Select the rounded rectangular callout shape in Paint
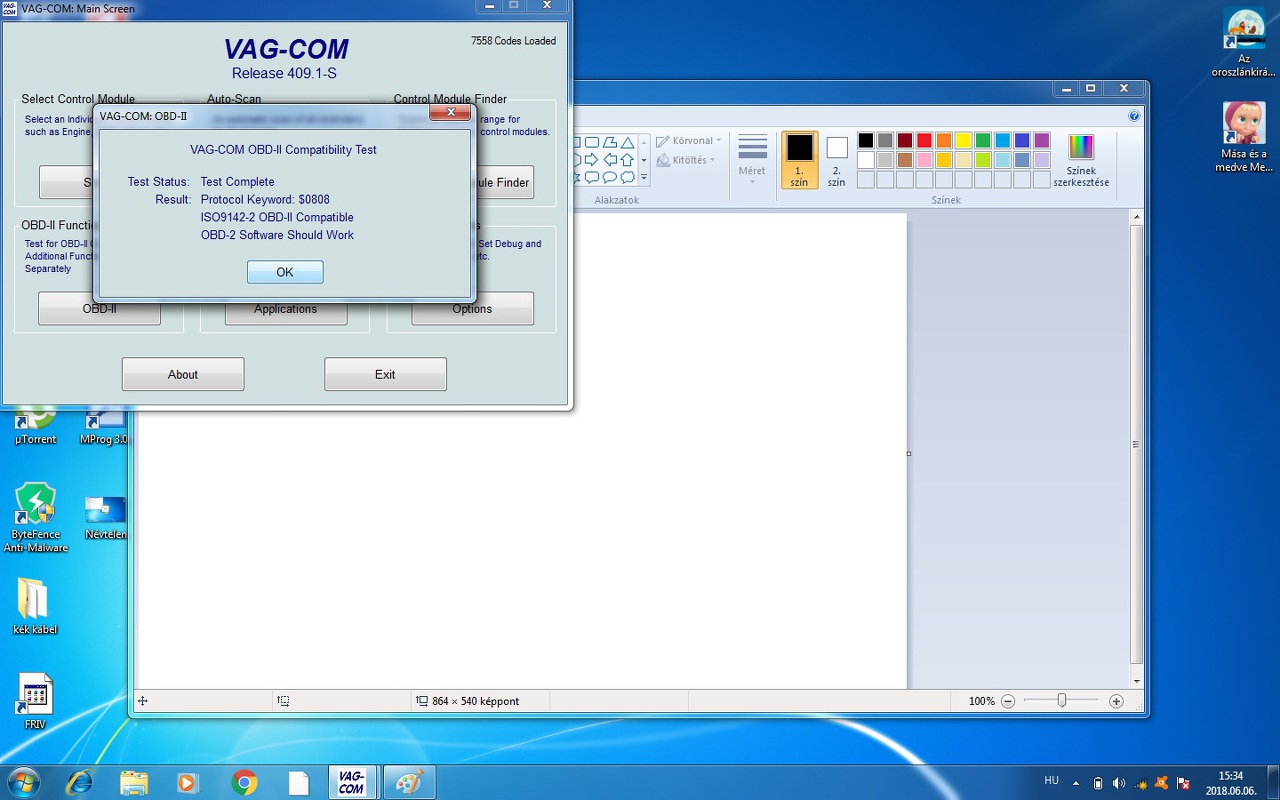Screen dimensions: 1280x800 pos(591,177)
